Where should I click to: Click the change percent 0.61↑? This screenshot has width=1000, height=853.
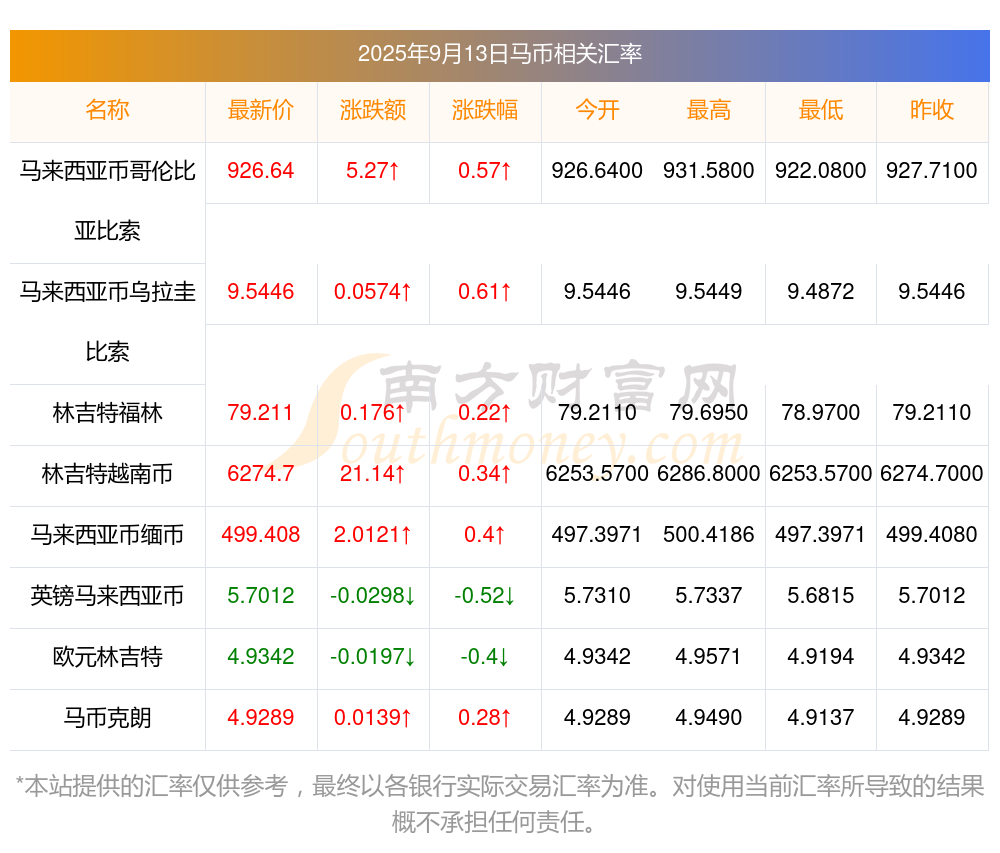485,292
